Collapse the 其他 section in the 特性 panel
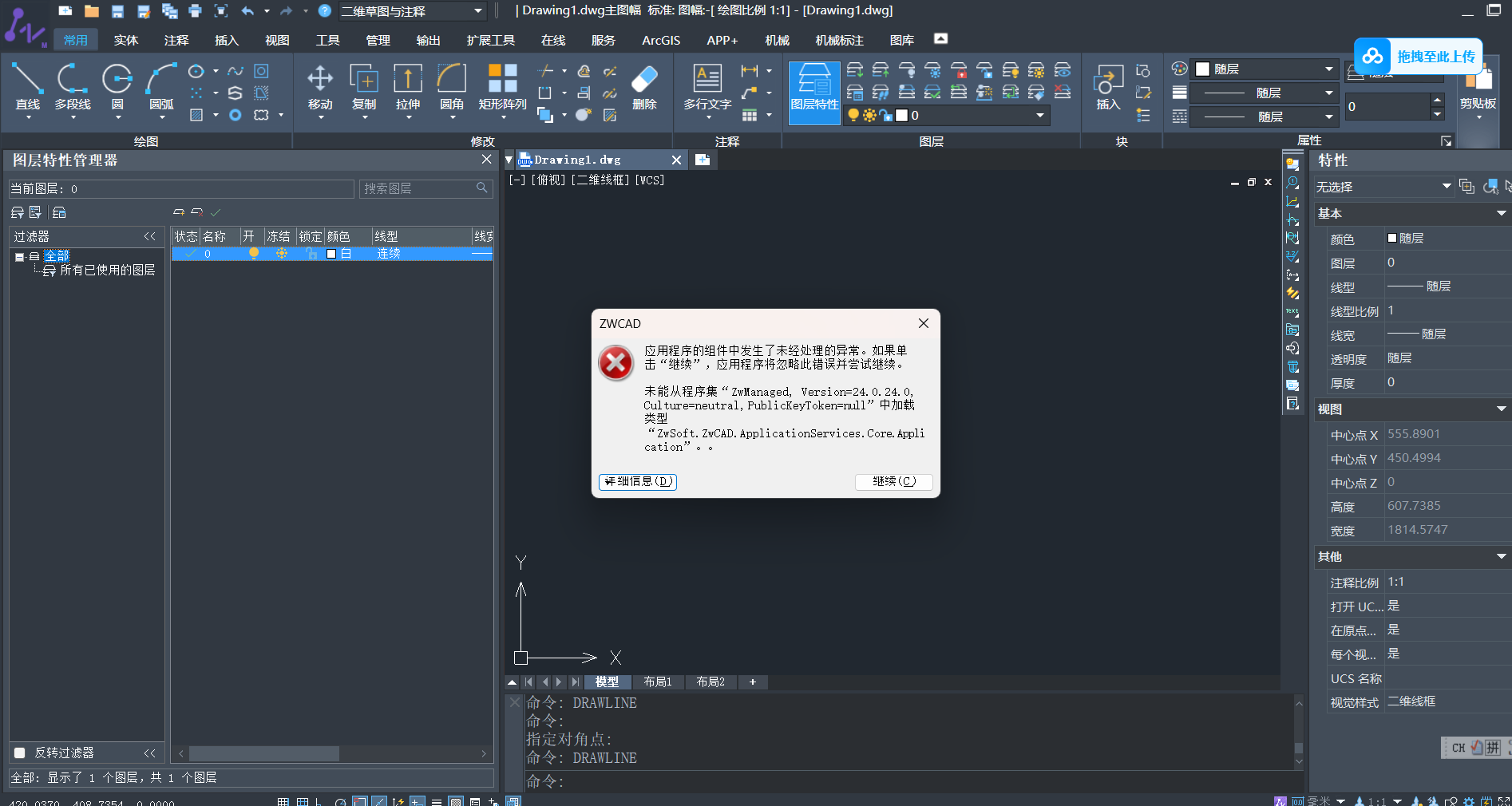Screen dimensions: 1512x806 point(1501,556)
